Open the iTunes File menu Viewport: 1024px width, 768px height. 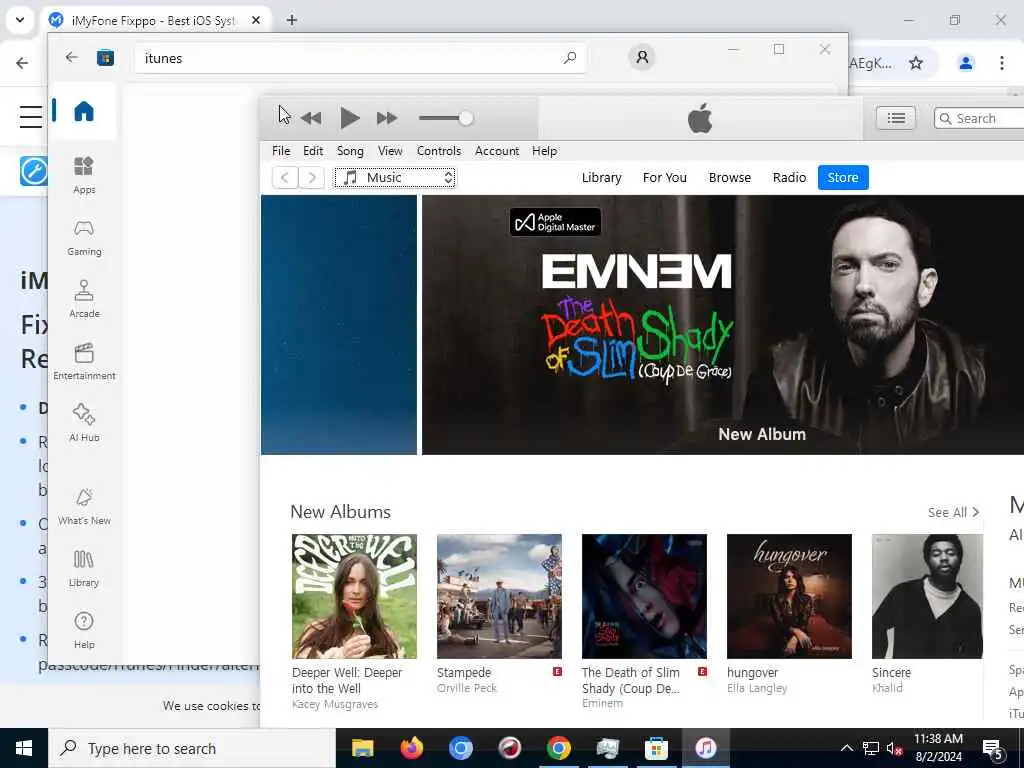[x=281, y=151]
